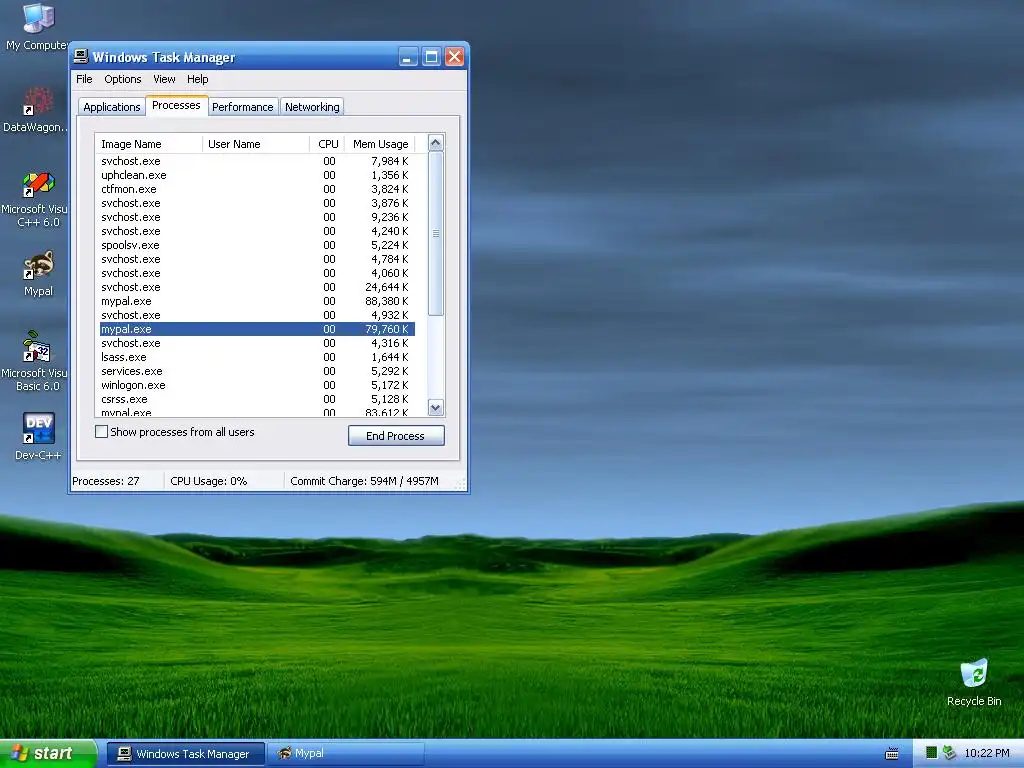Select the Processes tab
The height and width of the screenshot is (768, 1024).
[176, 105]
